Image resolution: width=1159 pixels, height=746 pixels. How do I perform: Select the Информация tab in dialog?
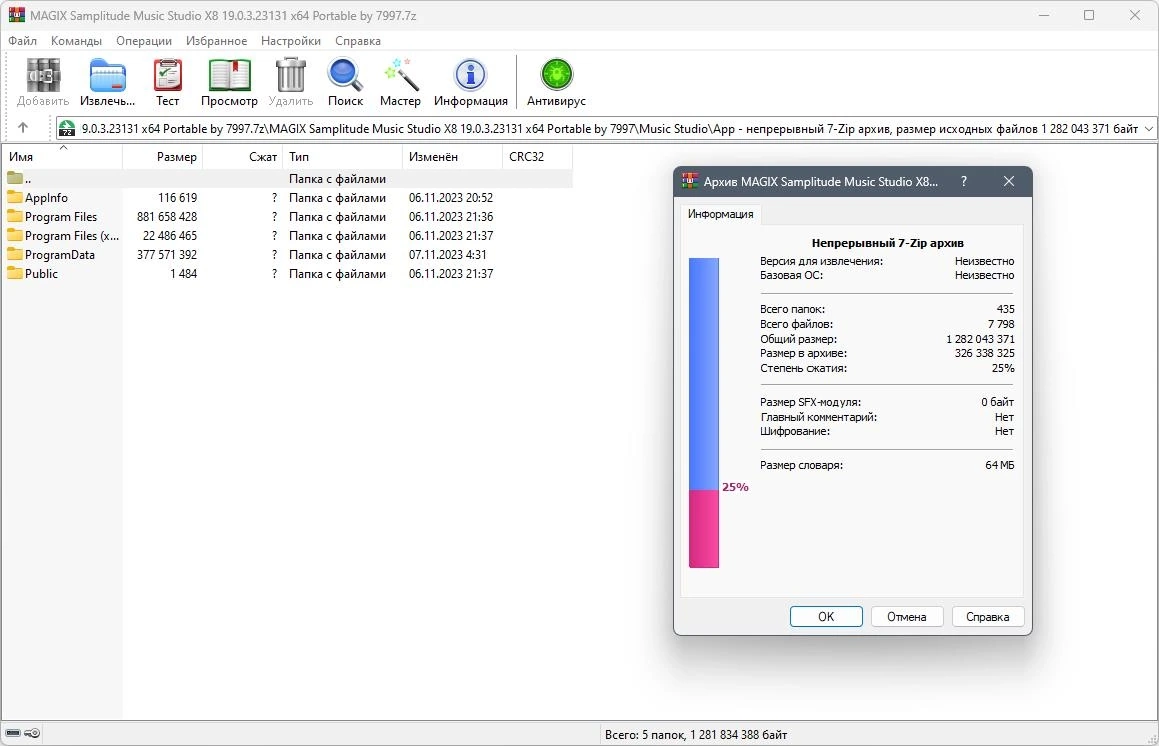(x=721, y=214)
